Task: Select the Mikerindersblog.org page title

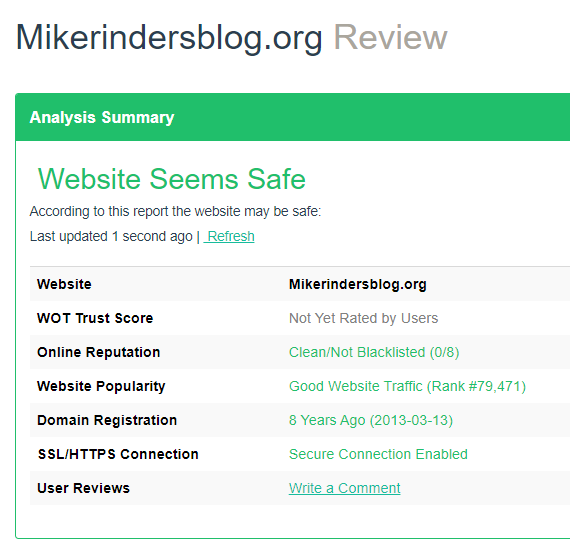Action: 169,38
